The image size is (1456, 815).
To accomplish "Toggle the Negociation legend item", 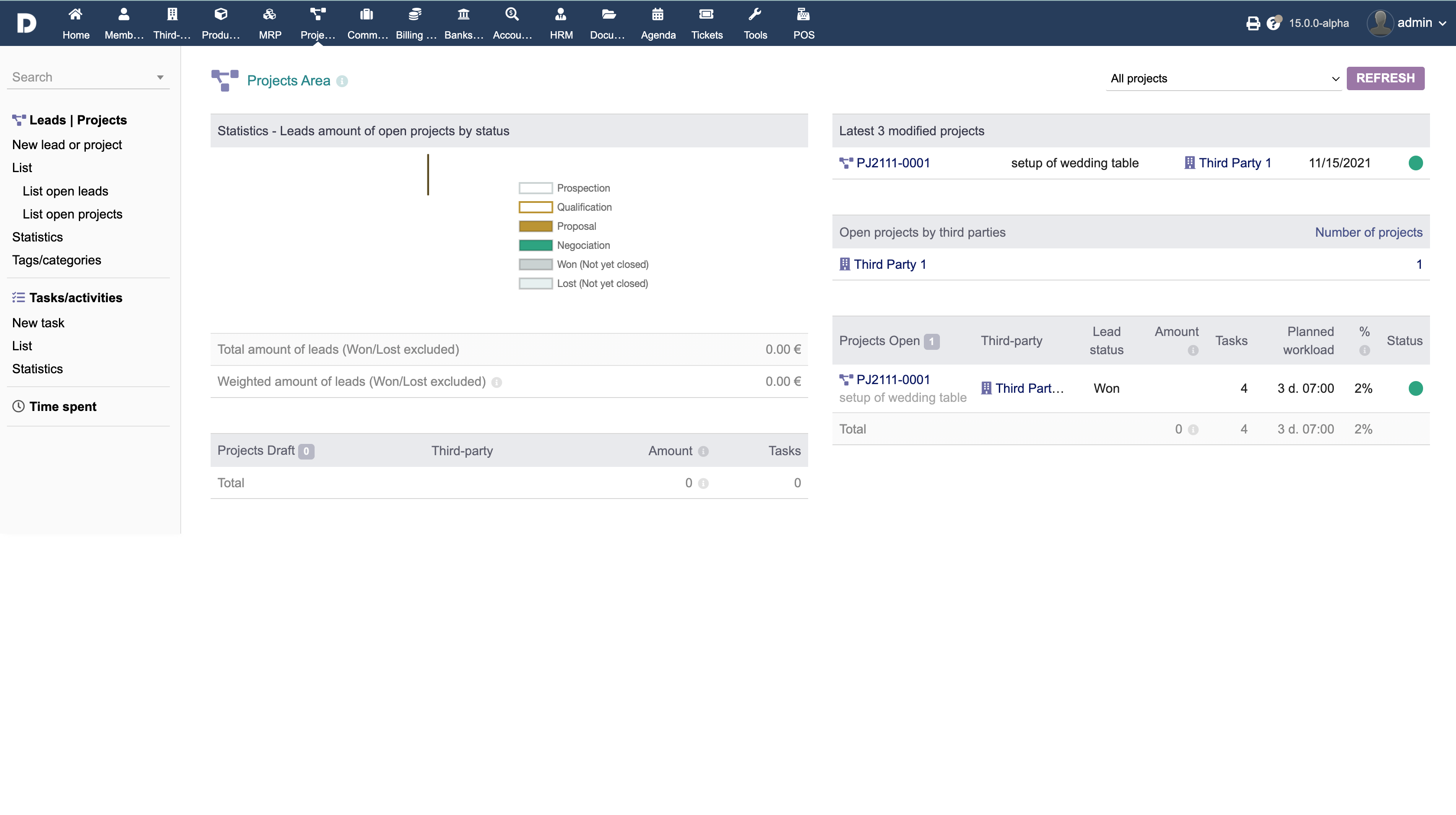I will [583, 245].
